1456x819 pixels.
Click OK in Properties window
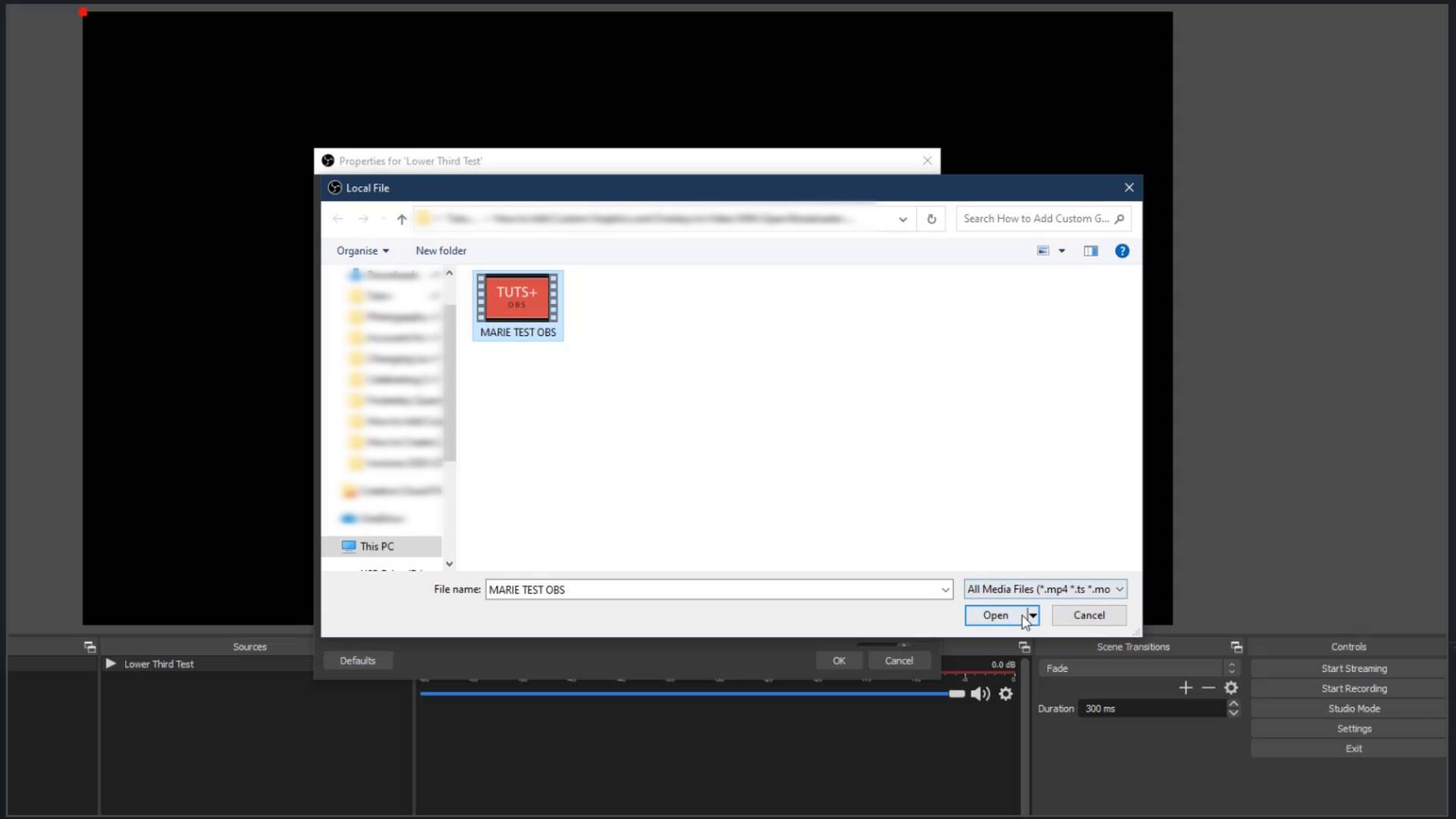click(839, 661)
